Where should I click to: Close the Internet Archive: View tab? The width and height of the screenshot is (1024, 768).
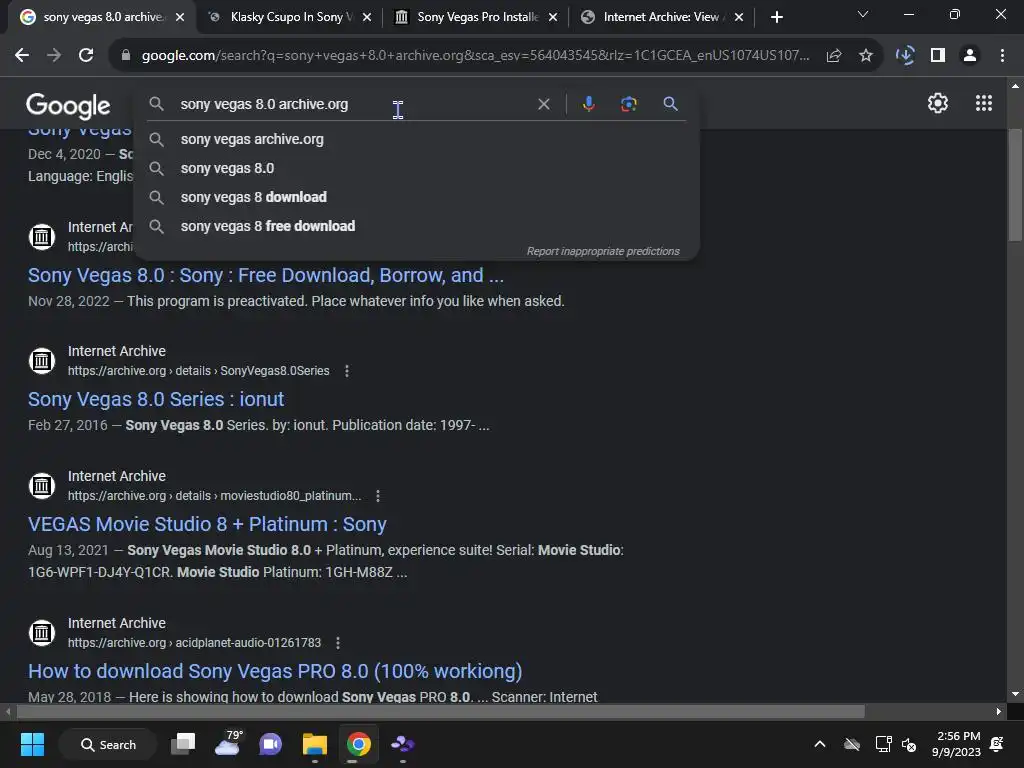[739, 17]
